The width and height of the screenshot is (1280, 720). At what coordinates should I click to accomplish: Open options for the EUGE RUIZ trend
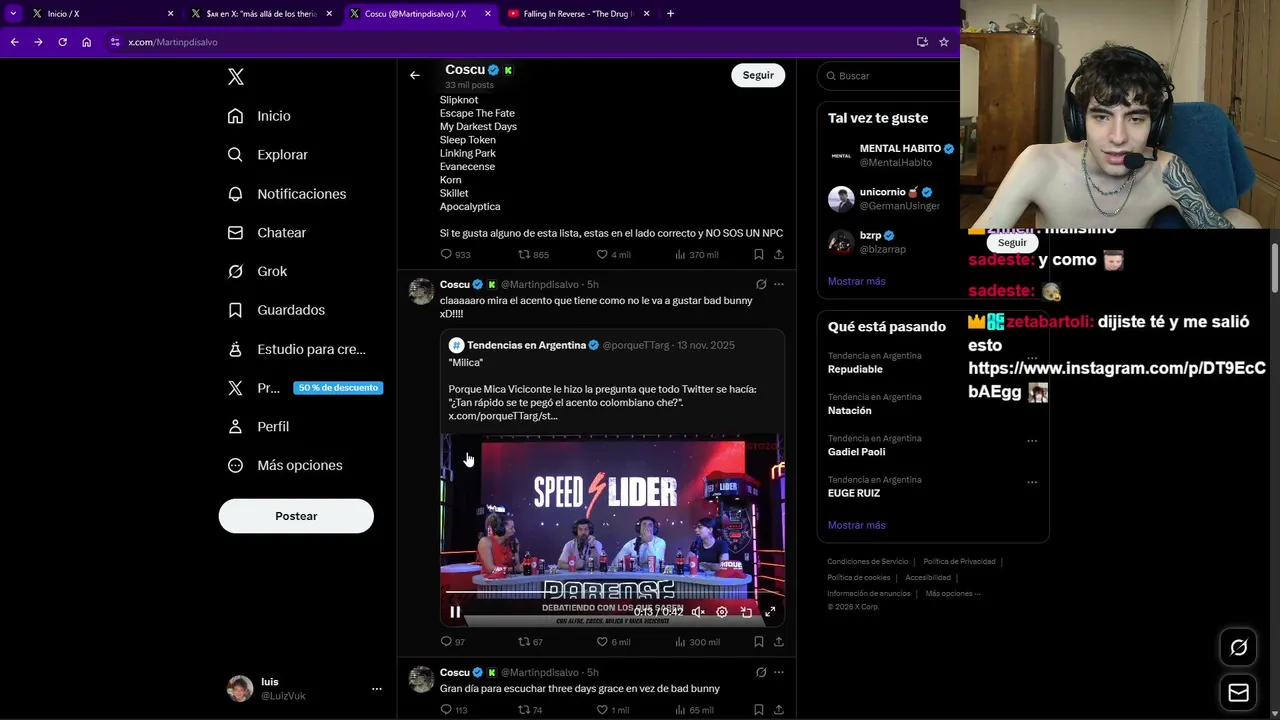click(x=1032, y=482)
